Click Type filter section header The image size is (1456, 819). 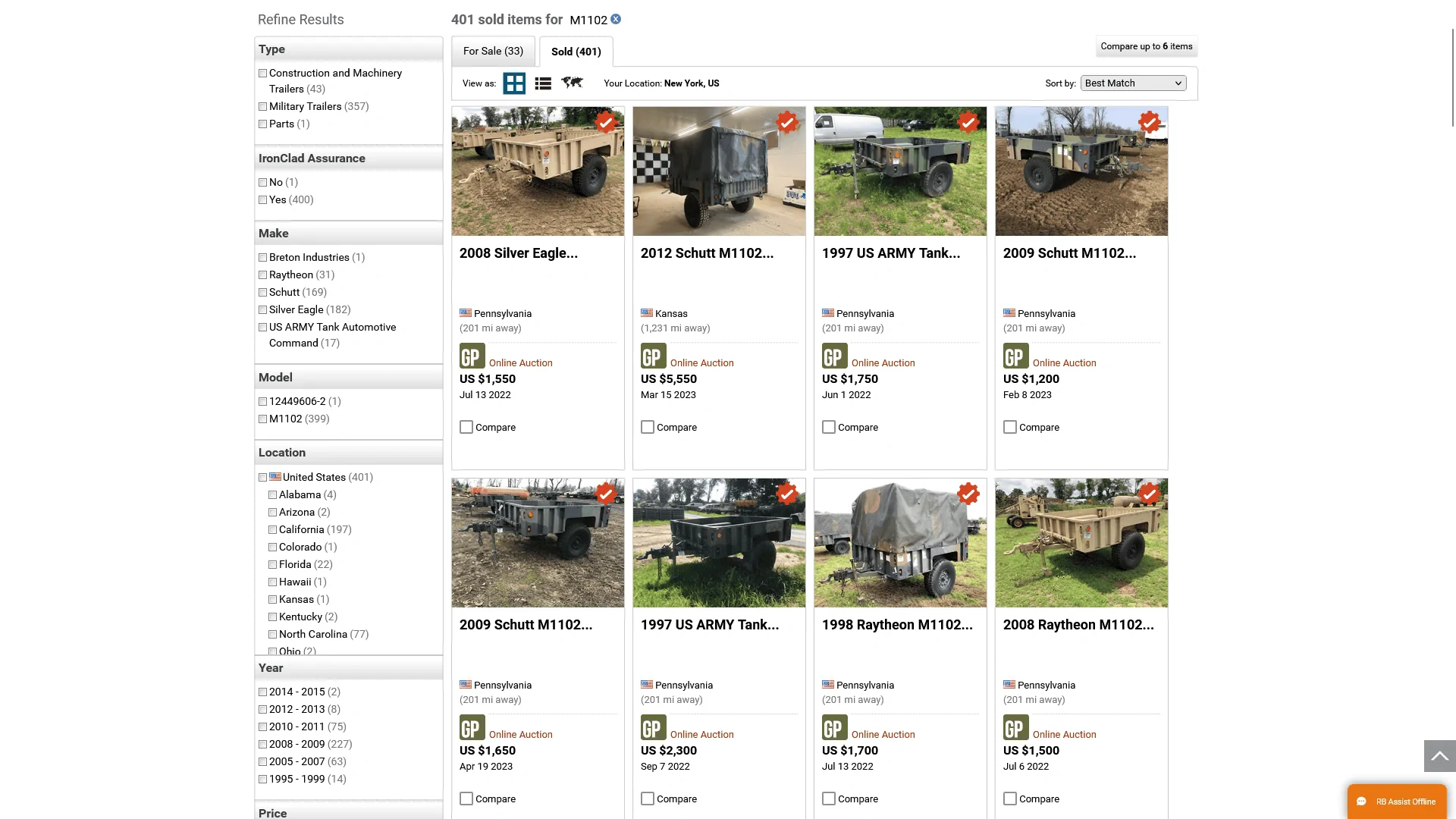pyautogui.click(x=348, y=49)
